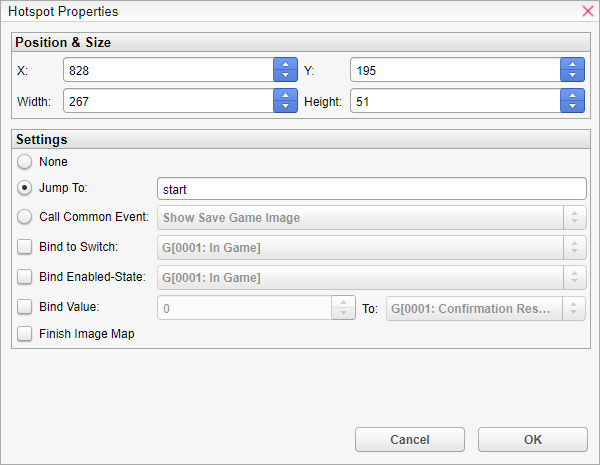Check the Bind Value checkbox

25,307
